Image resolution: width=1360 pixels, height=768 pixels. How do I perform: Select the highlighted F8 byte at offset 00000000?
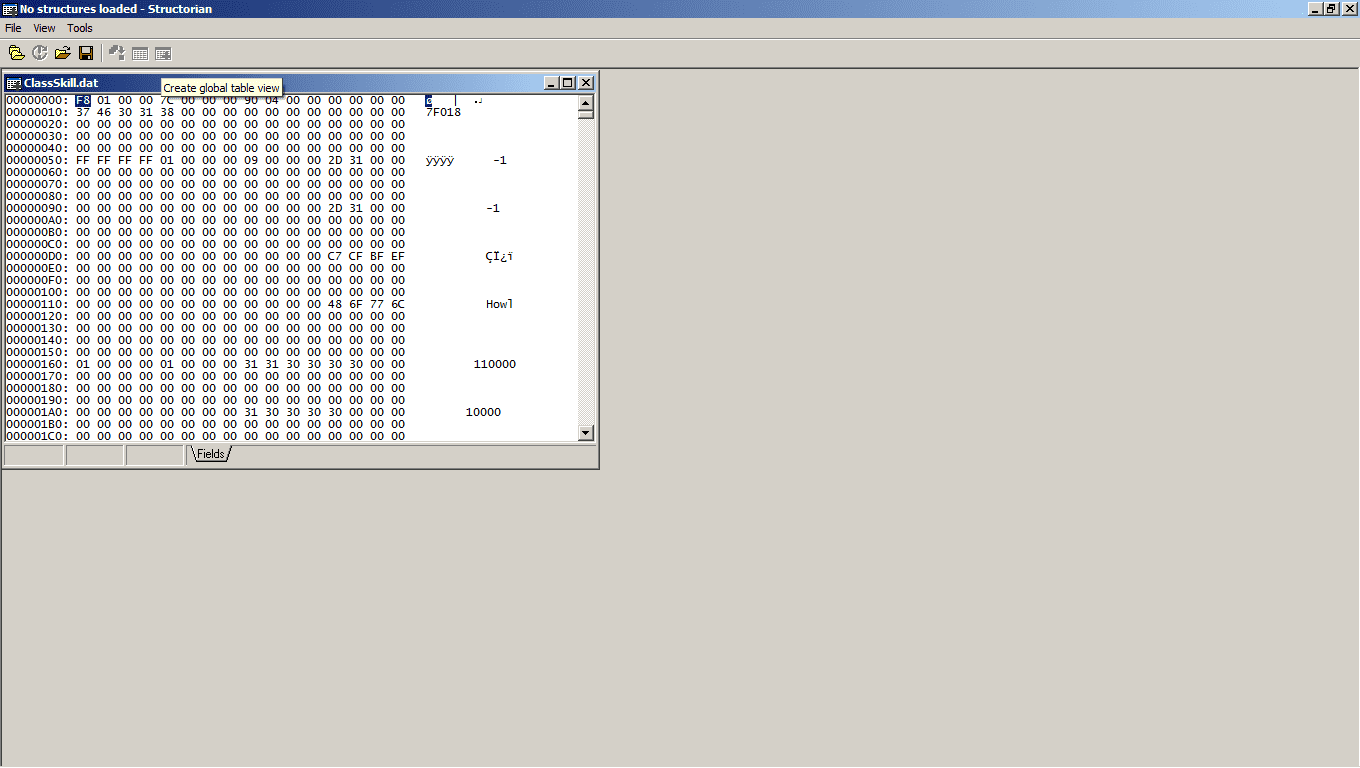tap(83, 100)
